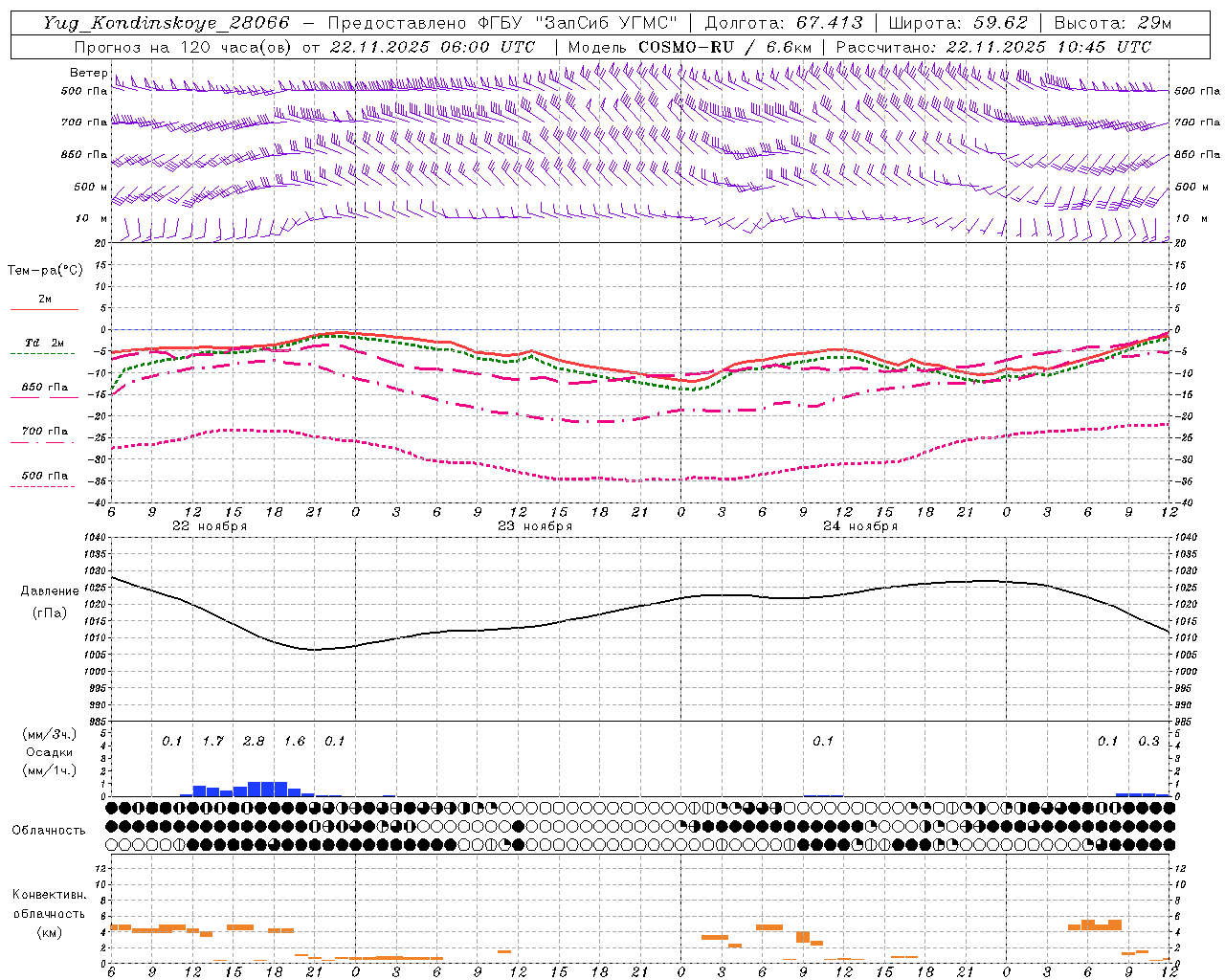The width and height of the screenshot is (1225, 980).
Task: Click the '0.3' precipitation amount value
Action: tap(1148, 742)
